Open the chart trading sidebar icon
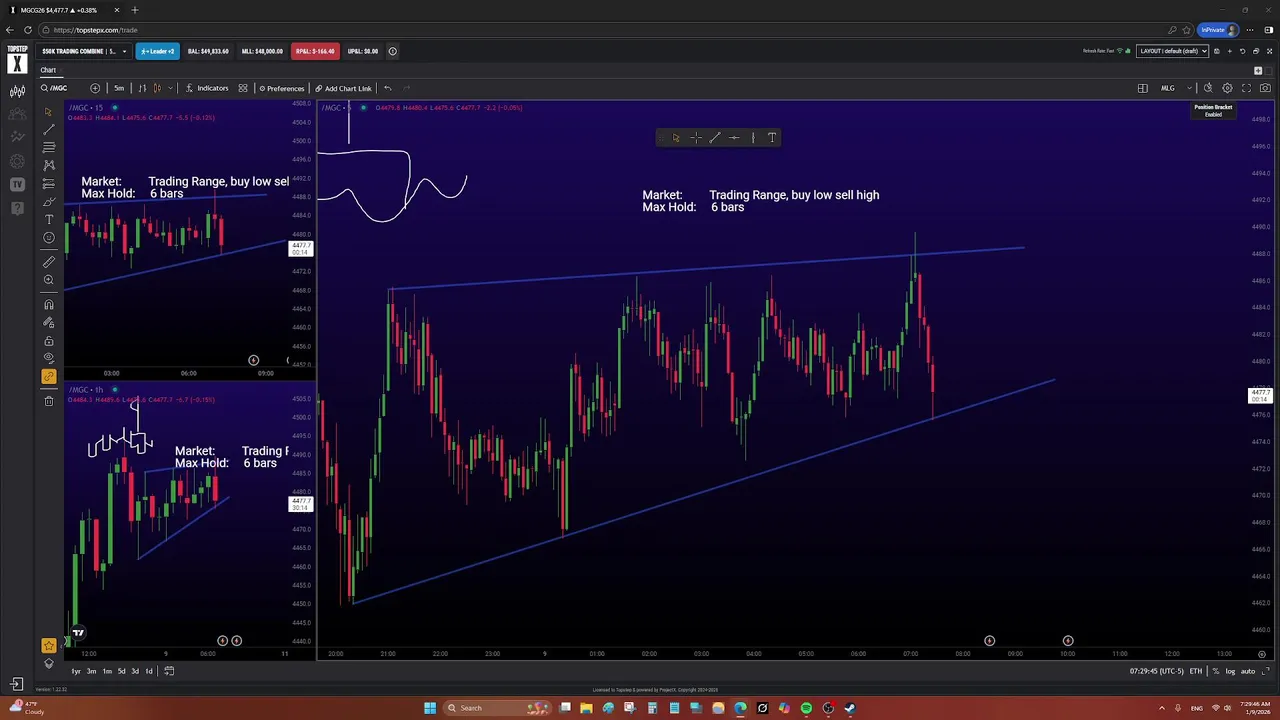1280x720 pixels. click(x=17, y=91)
